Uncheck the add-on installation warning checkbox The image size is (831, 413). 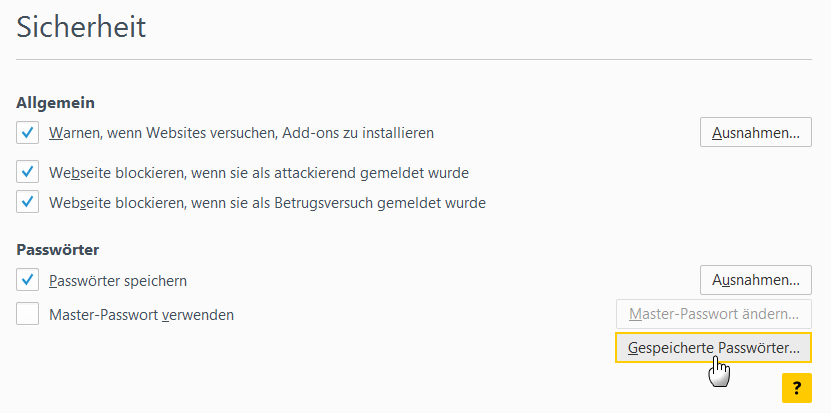pos(28,132)
